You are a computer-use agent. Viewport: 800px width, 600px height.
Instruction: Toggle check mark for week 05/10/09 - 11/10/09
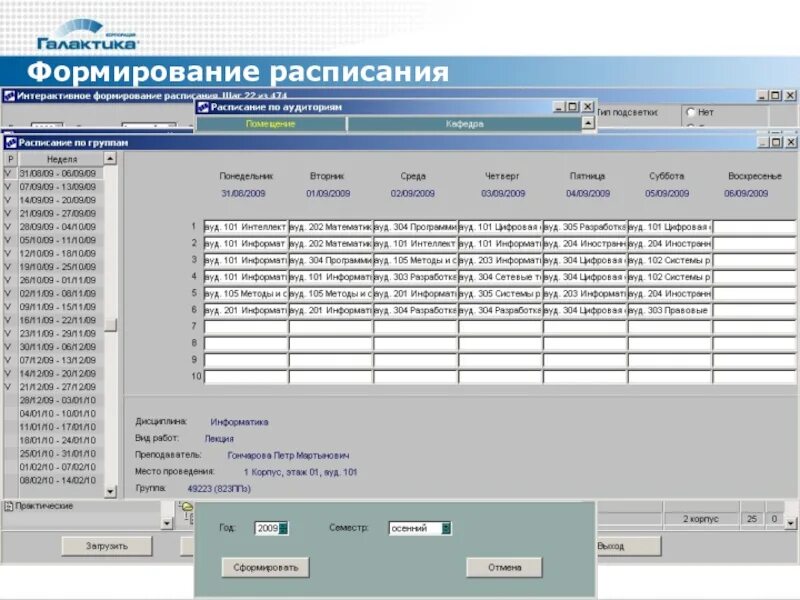[x=8, y=240]
